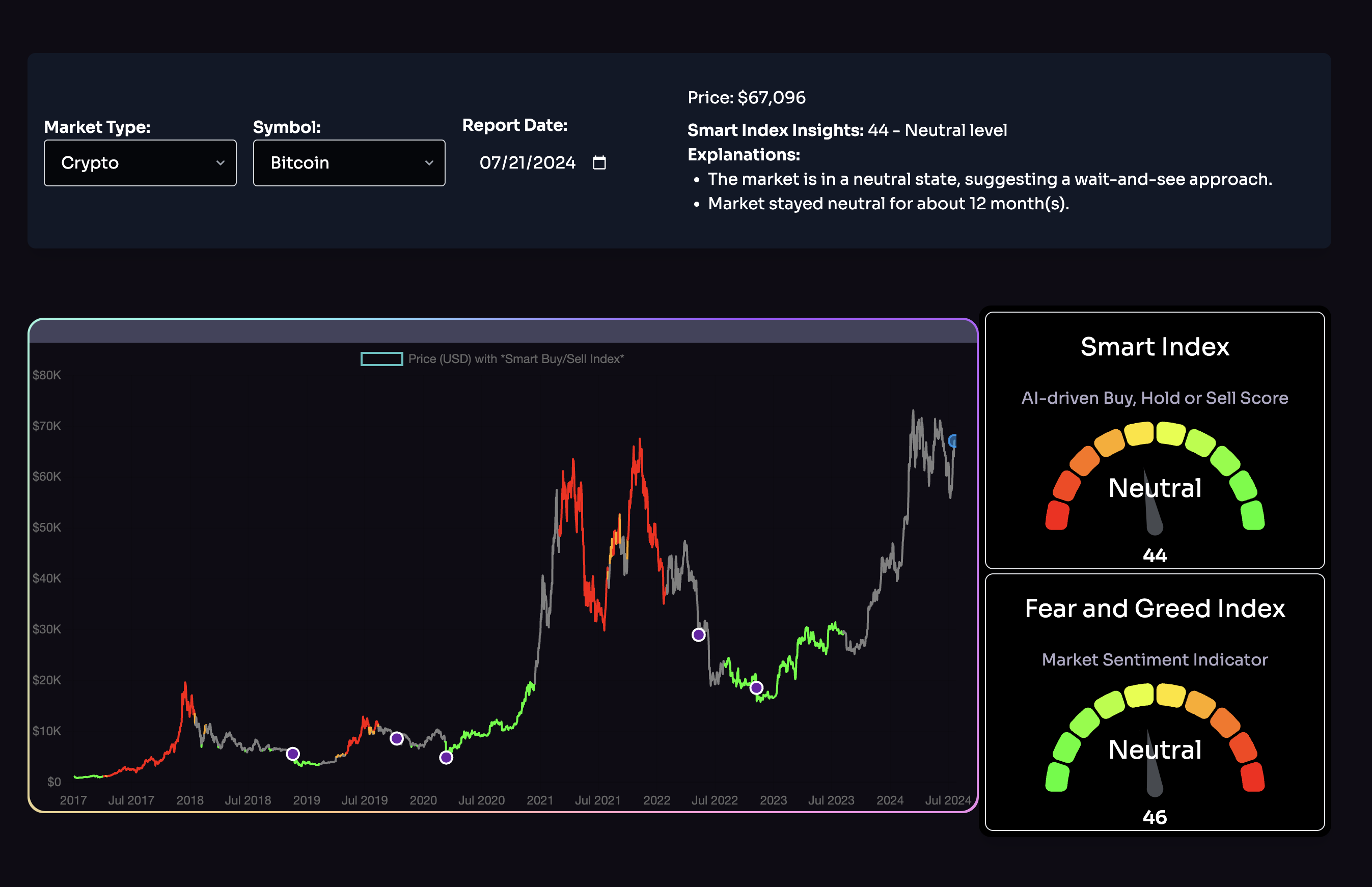
Task: Open the Market Type dropdown showing Crypto
Action: click(x=140, y=163)
